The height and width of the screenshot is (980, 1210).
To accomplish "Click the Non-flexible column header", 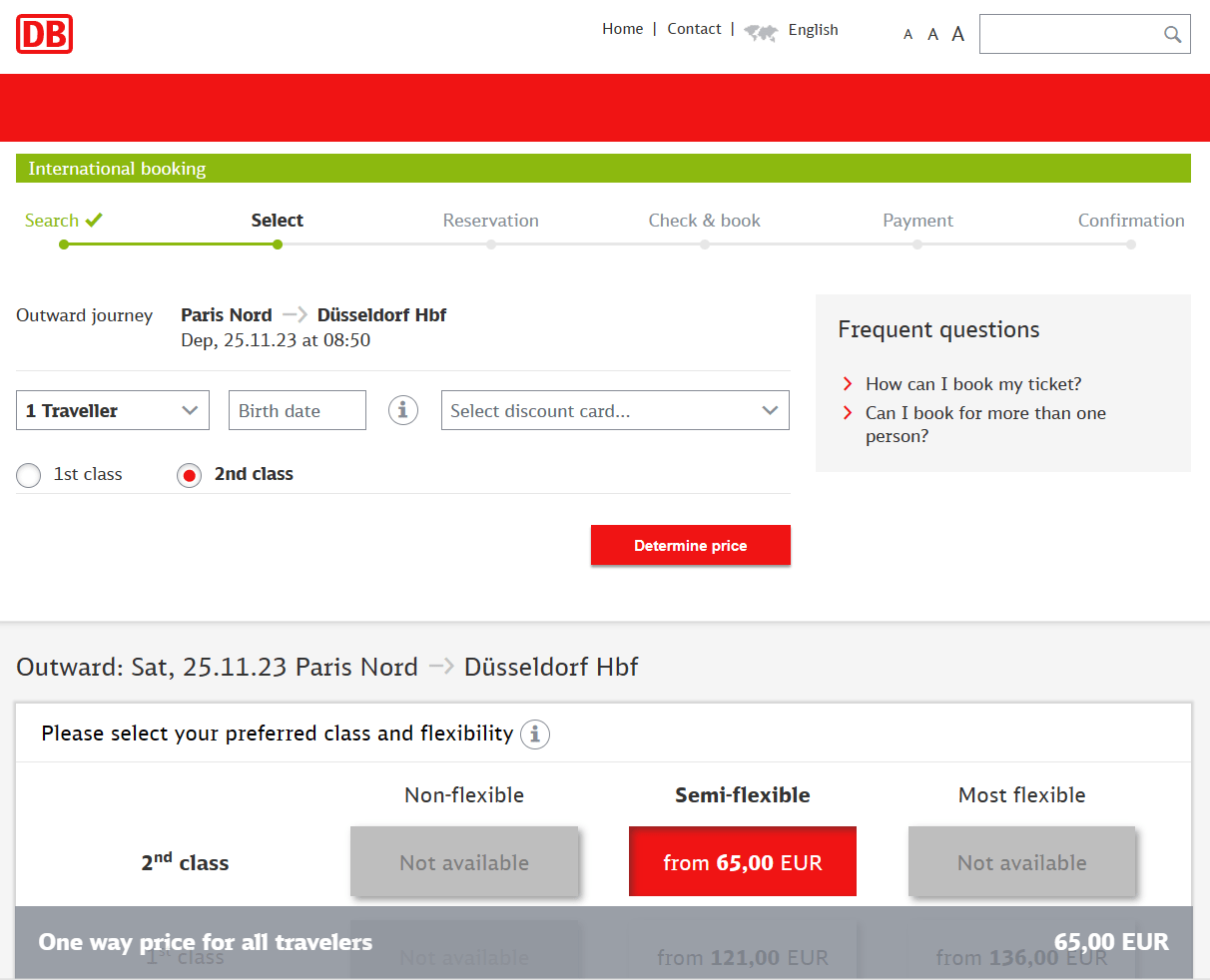I will (464, 795).
